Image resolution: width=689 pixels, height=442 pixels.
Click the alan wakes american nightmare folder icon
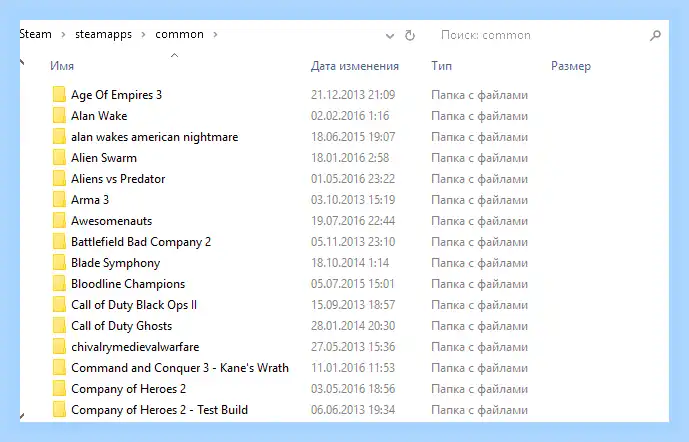click(59, 137)
